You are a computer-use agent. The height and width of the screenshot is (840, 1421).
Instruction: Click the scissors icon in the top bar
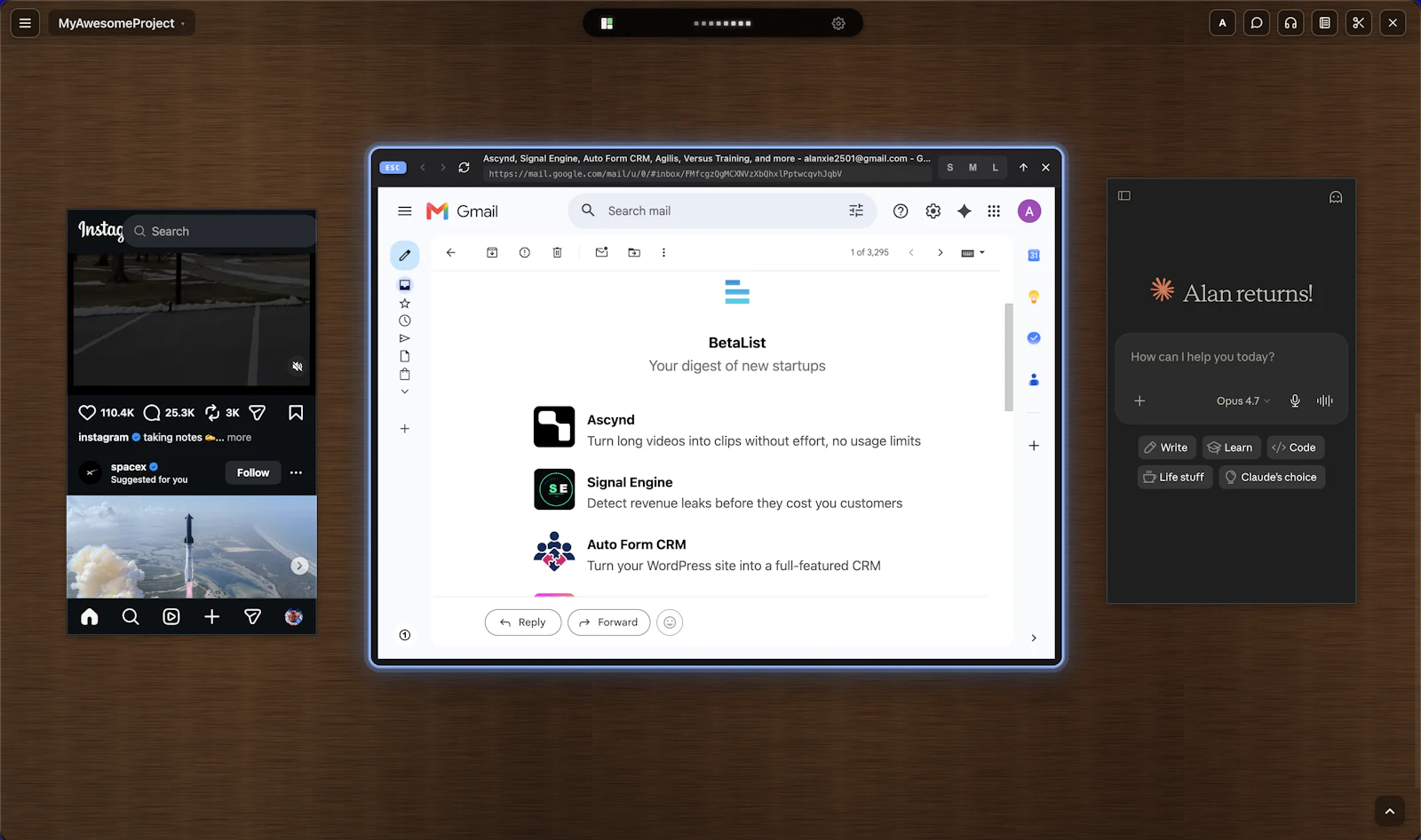pyautogui.click(x=1359, y=23)
